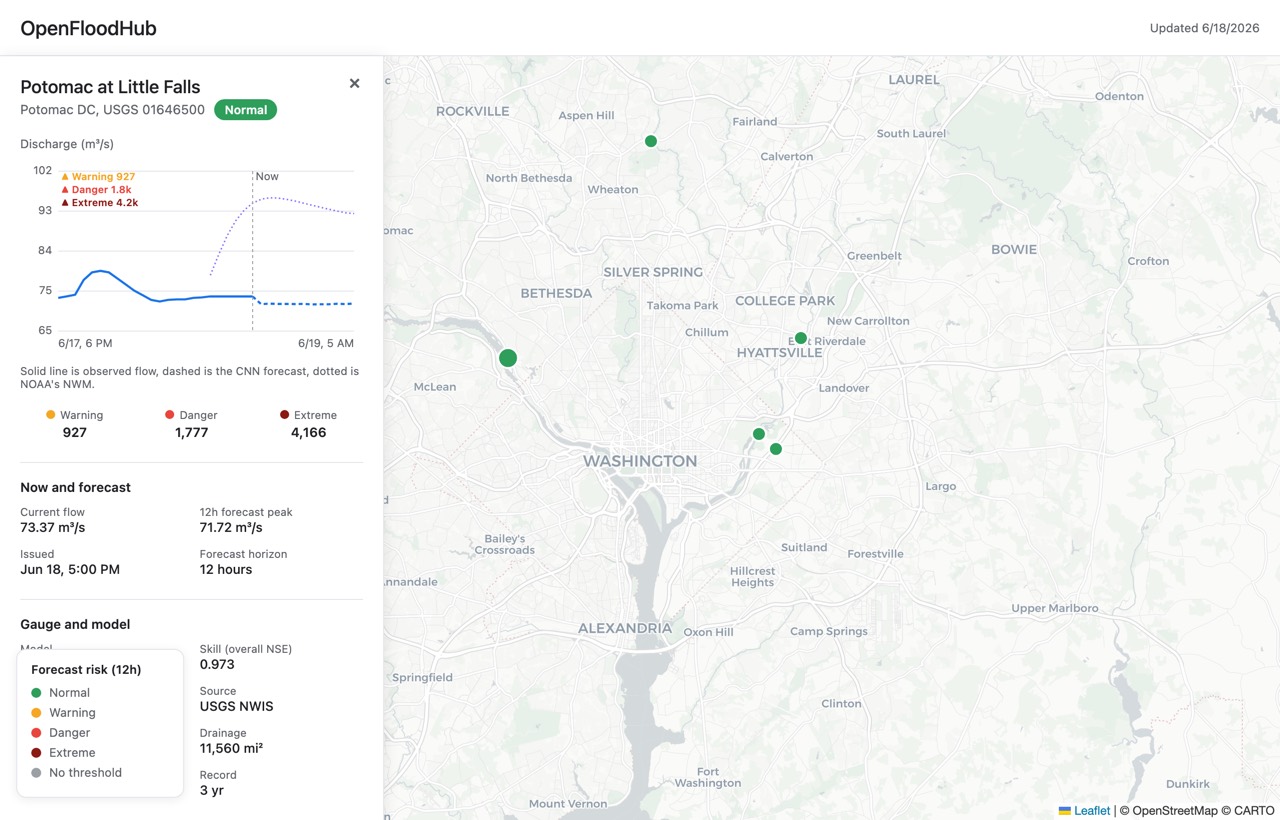Viewport: 1280px width, 820px height.
Task: Click the Danger entry in Forecast risk legend
Action: pos(60,733)
